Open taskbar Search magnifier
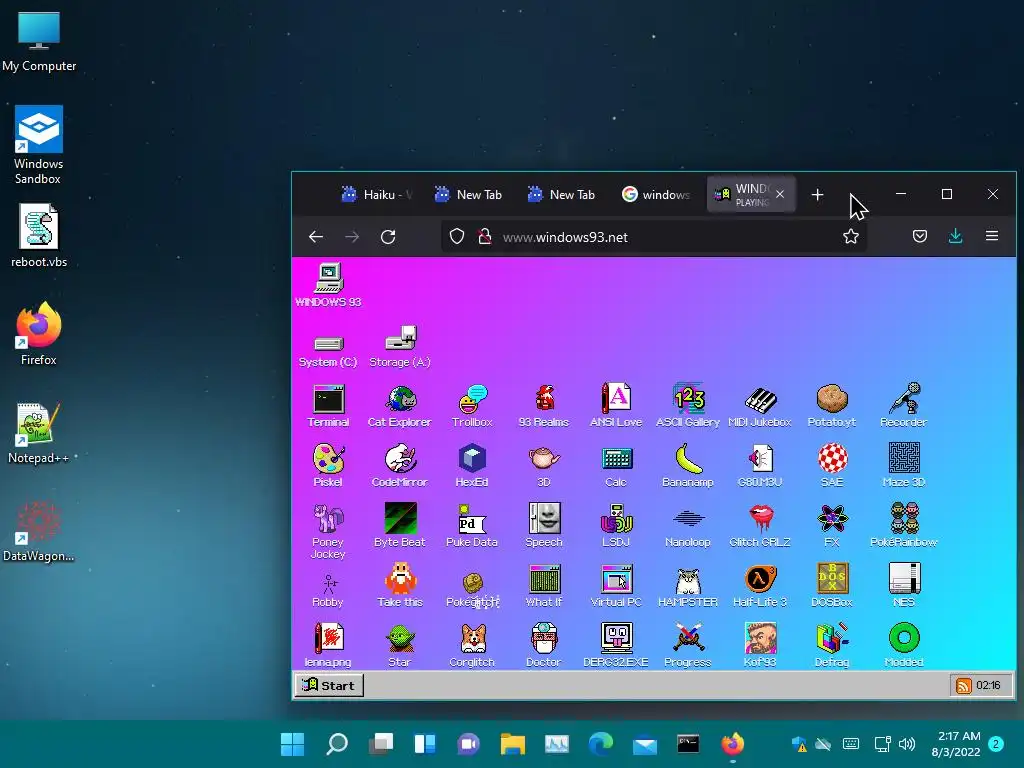 [336, 744]
